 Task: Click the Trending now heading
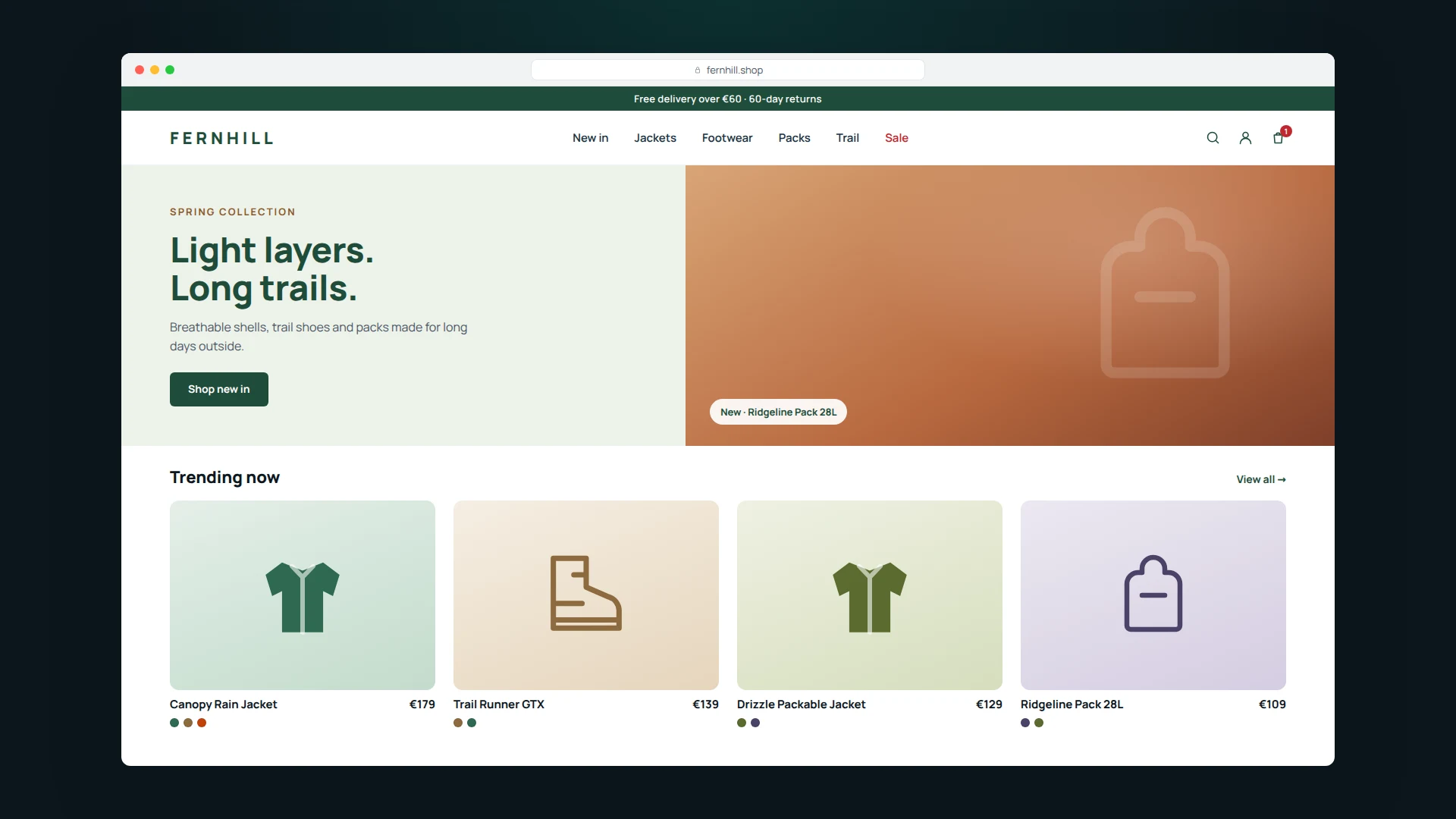click(x=224, y=478)
